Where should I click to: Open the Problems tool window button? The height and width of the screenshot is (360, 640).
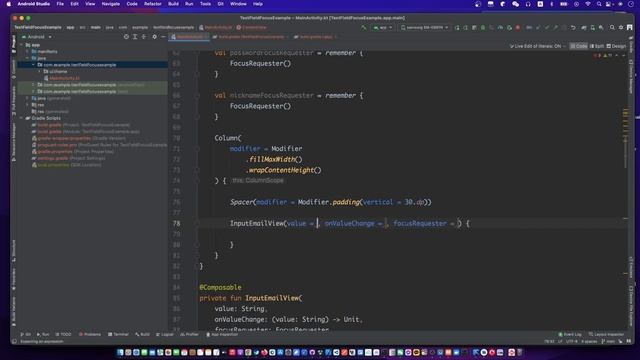tap(90, 334)
